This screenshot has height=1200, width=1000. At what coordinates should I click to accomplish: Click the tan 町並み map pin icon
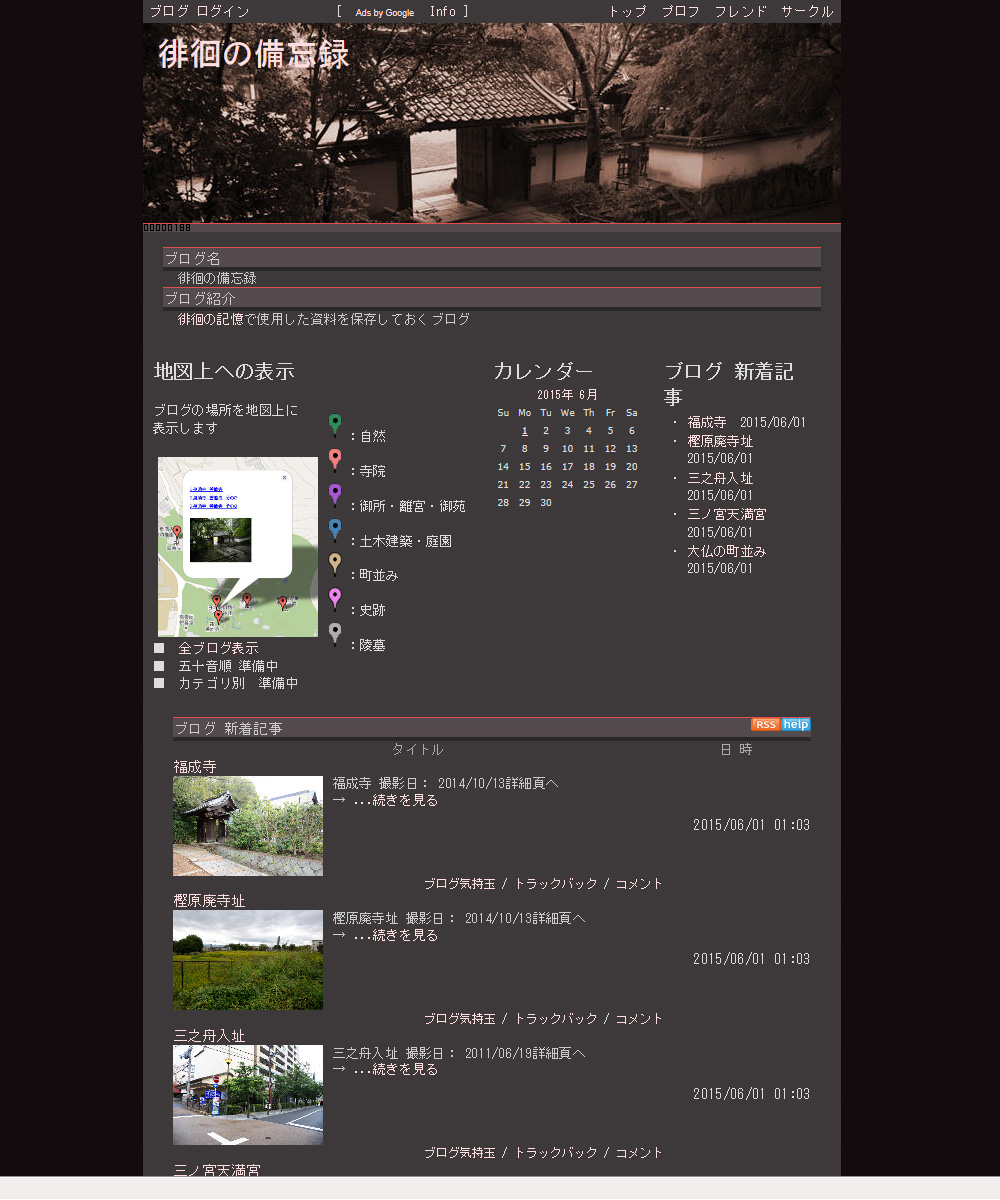(335, 565)
